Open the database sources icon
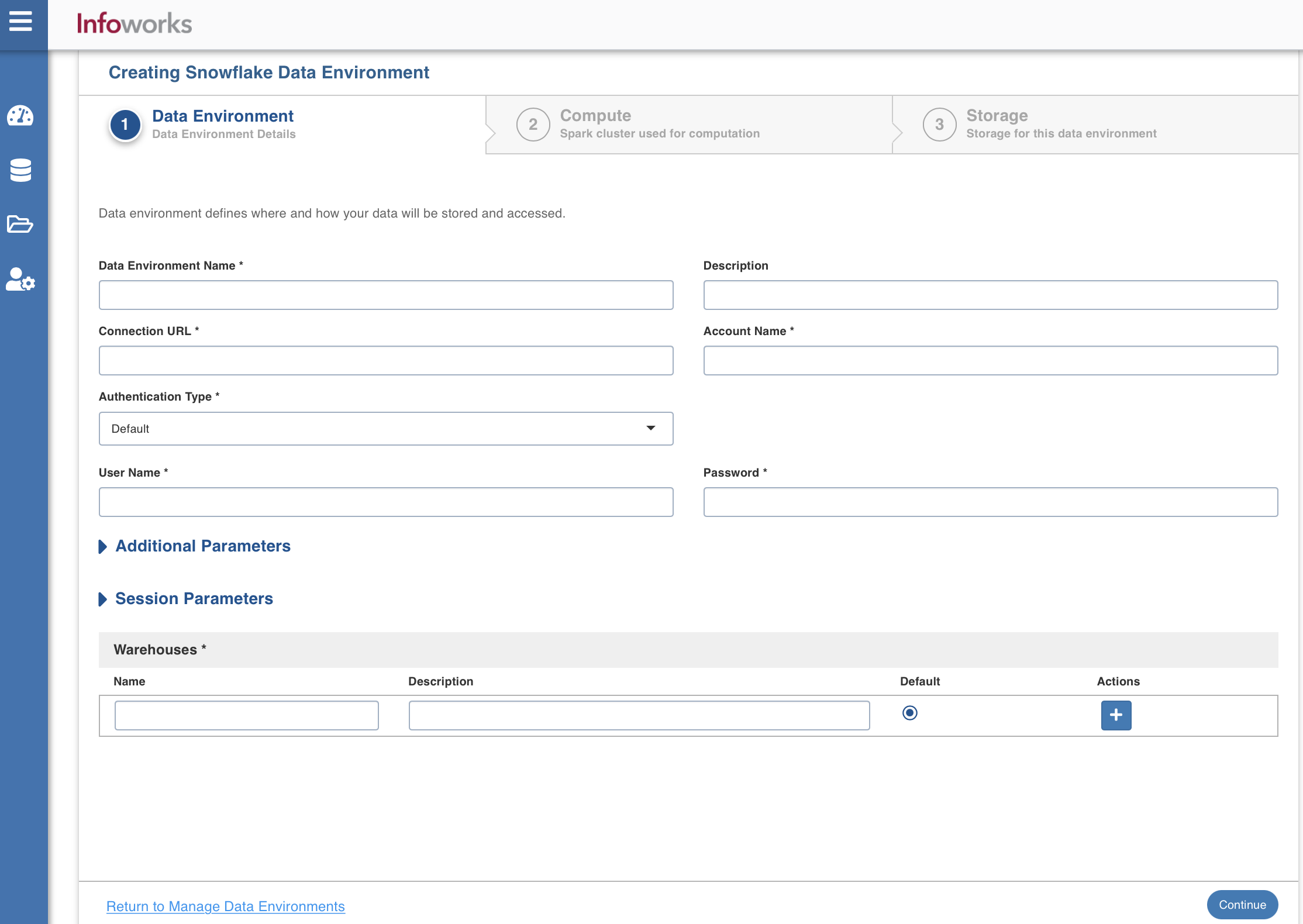Viewport: 1303px width, 924px height. tap(20, 170)
